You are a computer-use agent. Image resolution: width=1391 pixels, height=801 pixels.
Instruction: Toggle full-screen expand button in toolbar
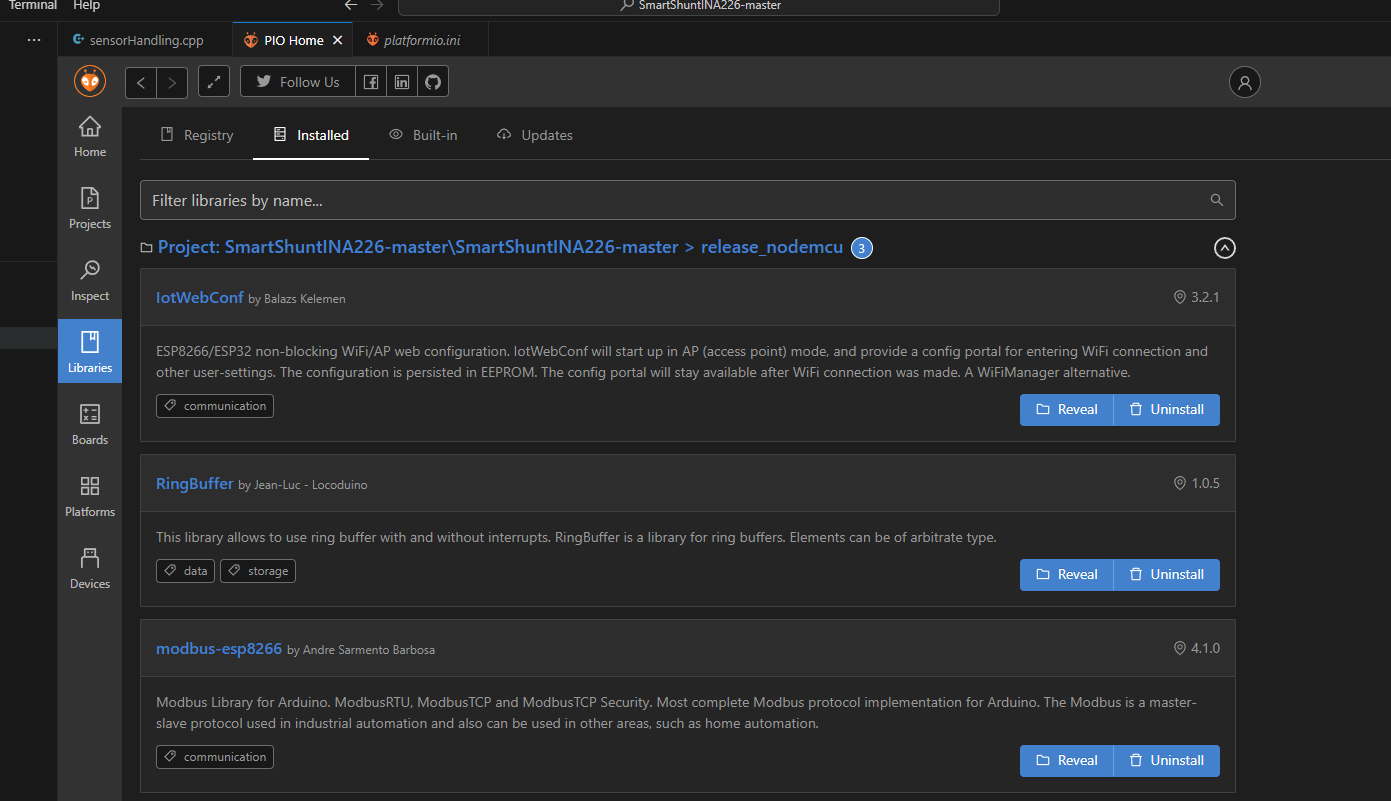pos(214,82)
